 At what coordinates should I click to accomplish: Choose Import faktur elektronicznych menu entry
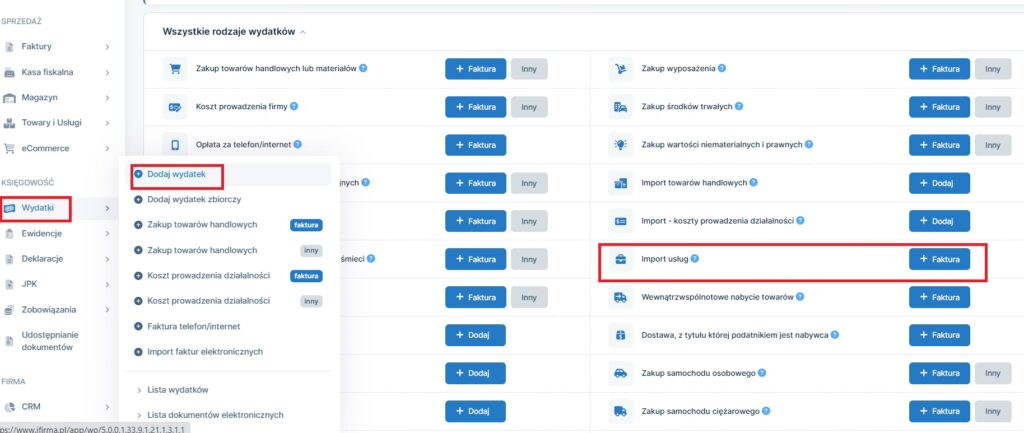[204, 351]
